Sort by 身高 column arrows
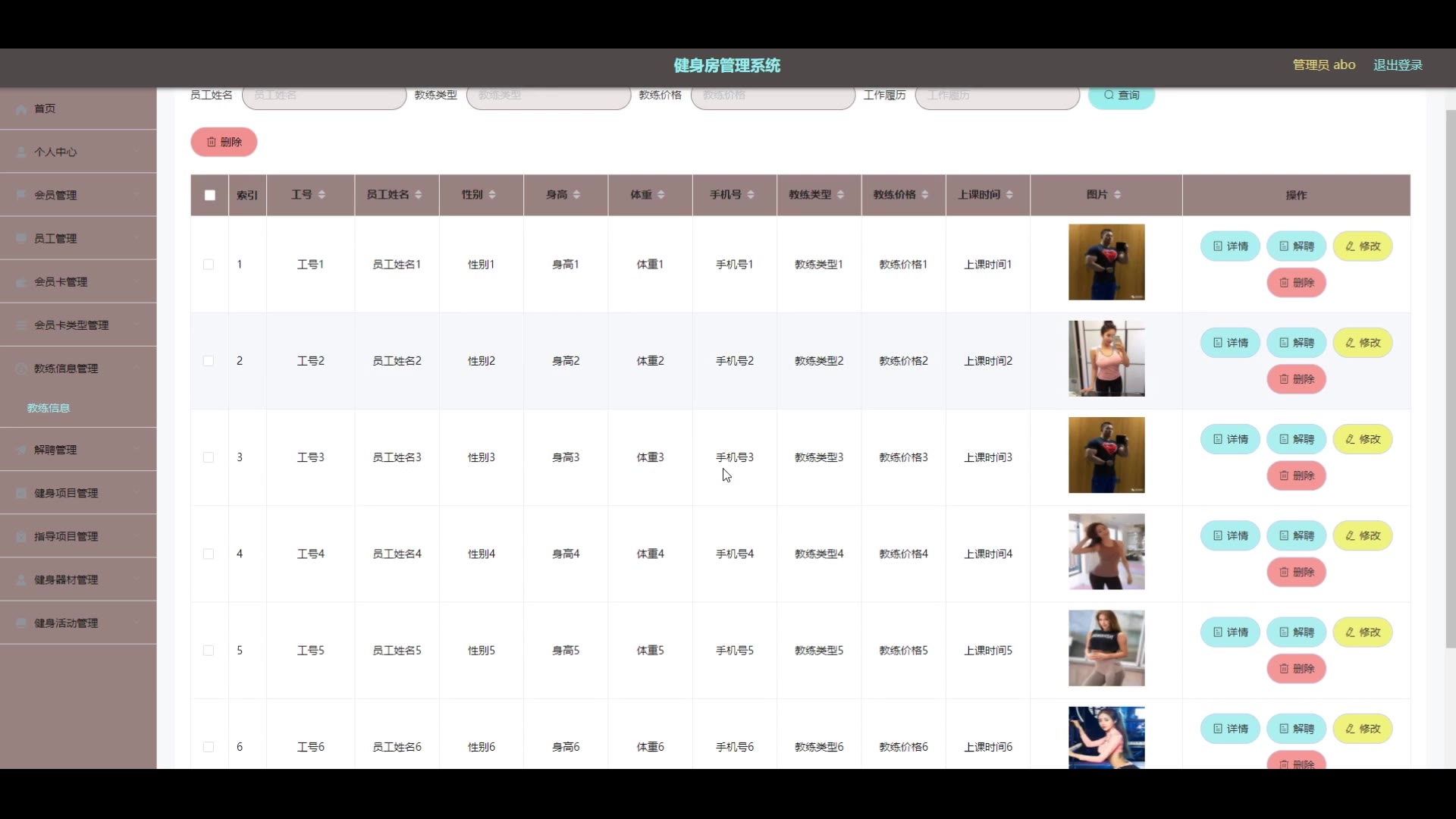 tap(576, 195)
